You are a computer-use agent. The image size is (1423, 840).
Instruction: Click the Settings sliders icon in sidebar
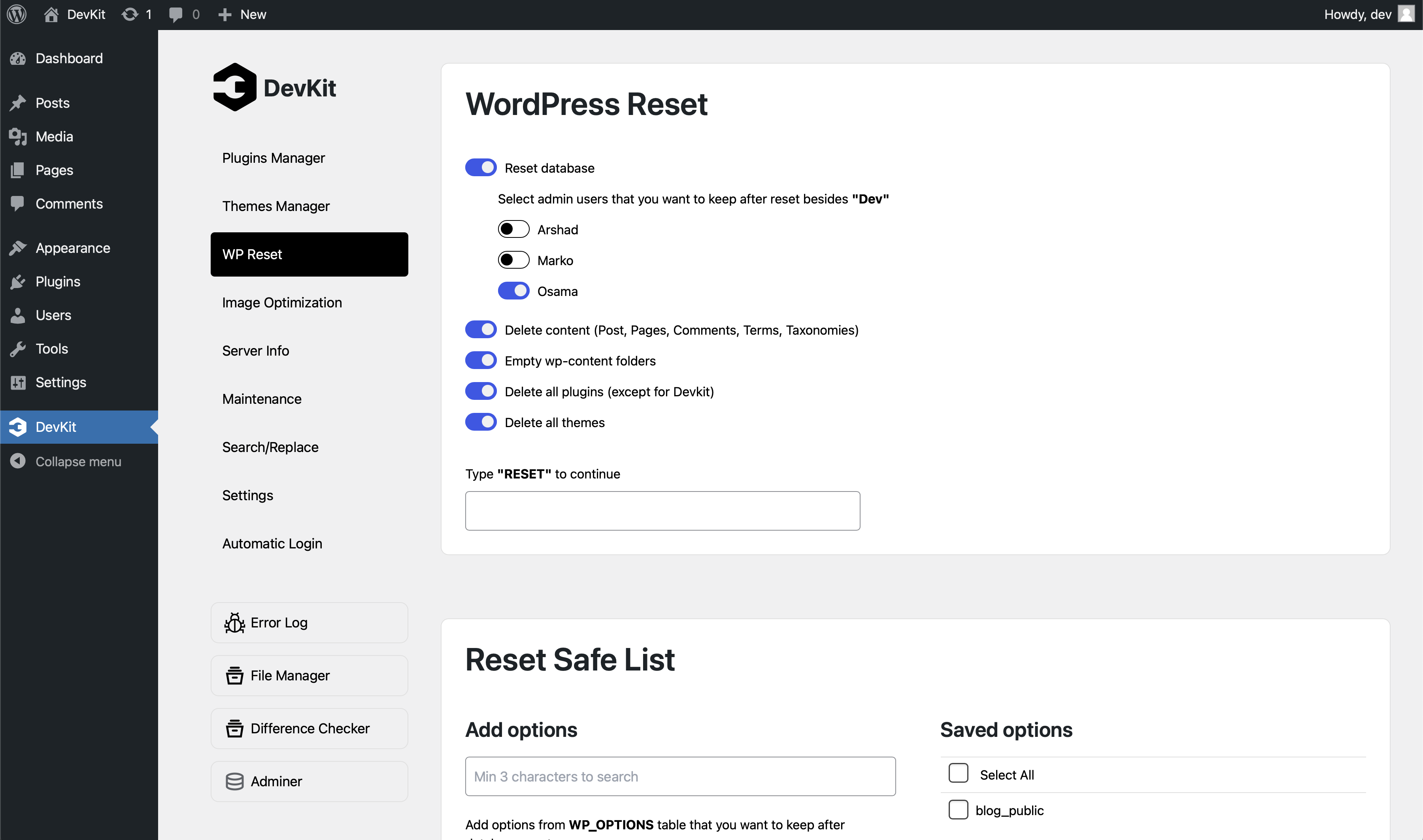click(18, 382)
